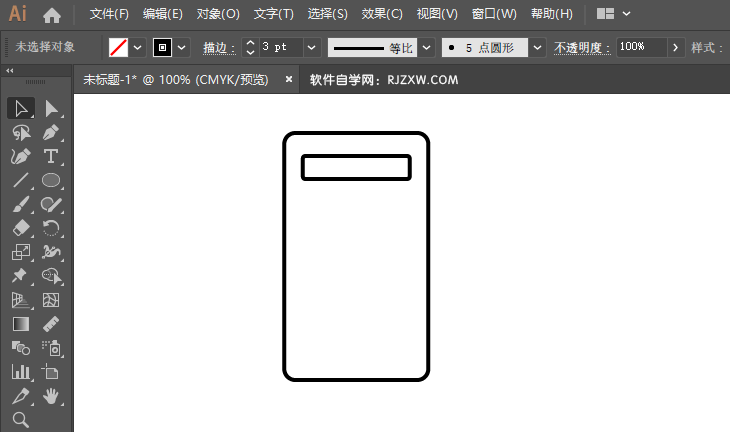
Task: Open the 选择(S) menu
Action: pyautogui.click(x=327, y=14)
